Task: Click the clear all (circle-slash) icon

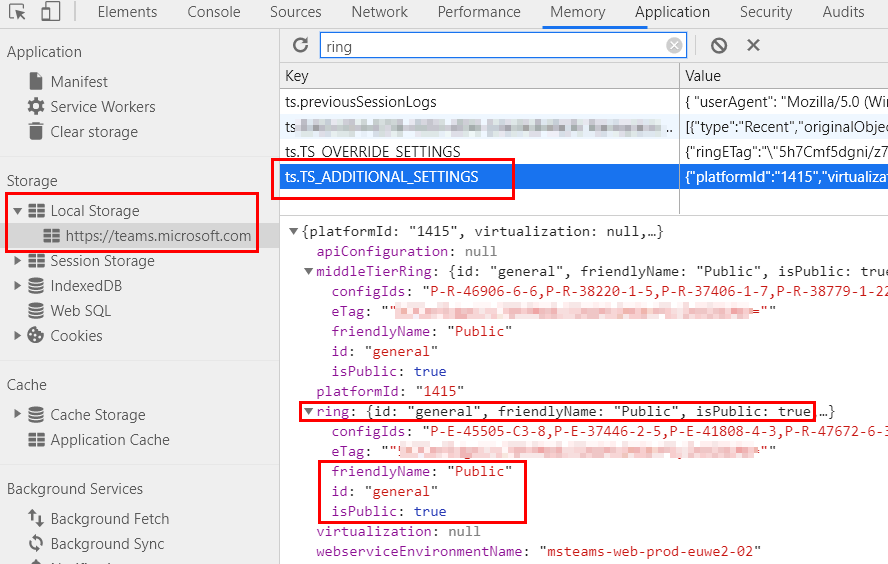Action: point(719,45)
